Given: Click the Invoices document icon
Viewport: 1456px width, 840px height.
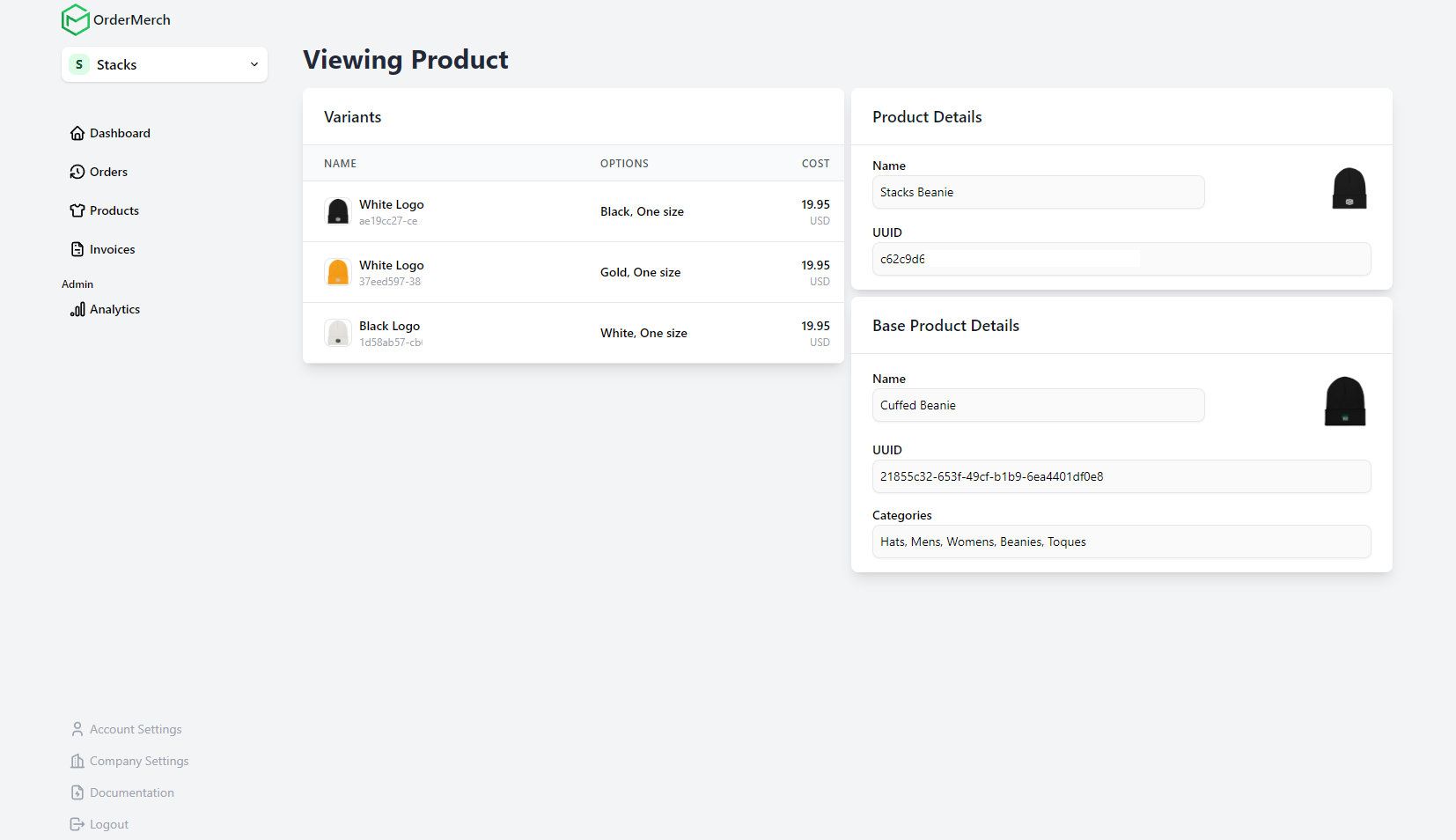Looking at the screenshot, I should click(77, 249).
